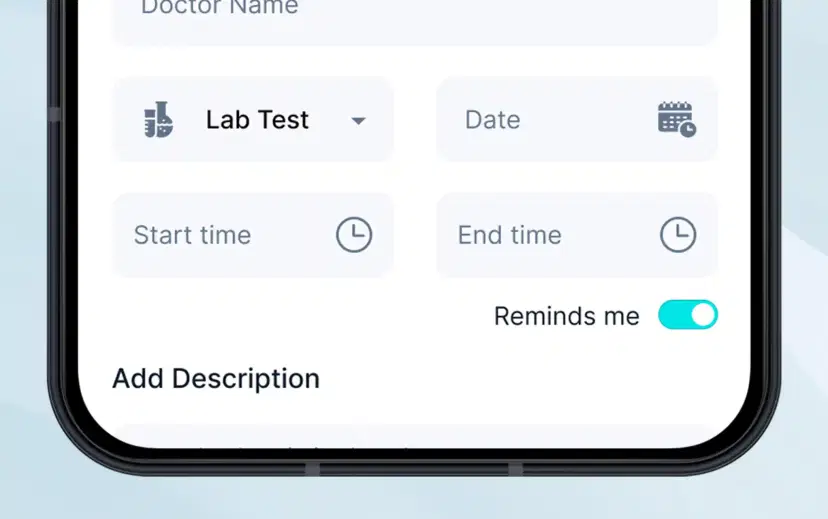Open the calendar date picker icon
The image size is (828, 519).
pyautogui.click(x=676, y=119)
